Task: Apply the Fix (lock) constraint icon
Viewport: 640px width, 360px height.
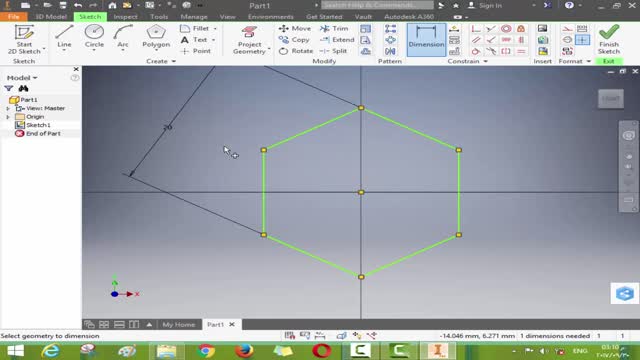Action: point(521,29)
